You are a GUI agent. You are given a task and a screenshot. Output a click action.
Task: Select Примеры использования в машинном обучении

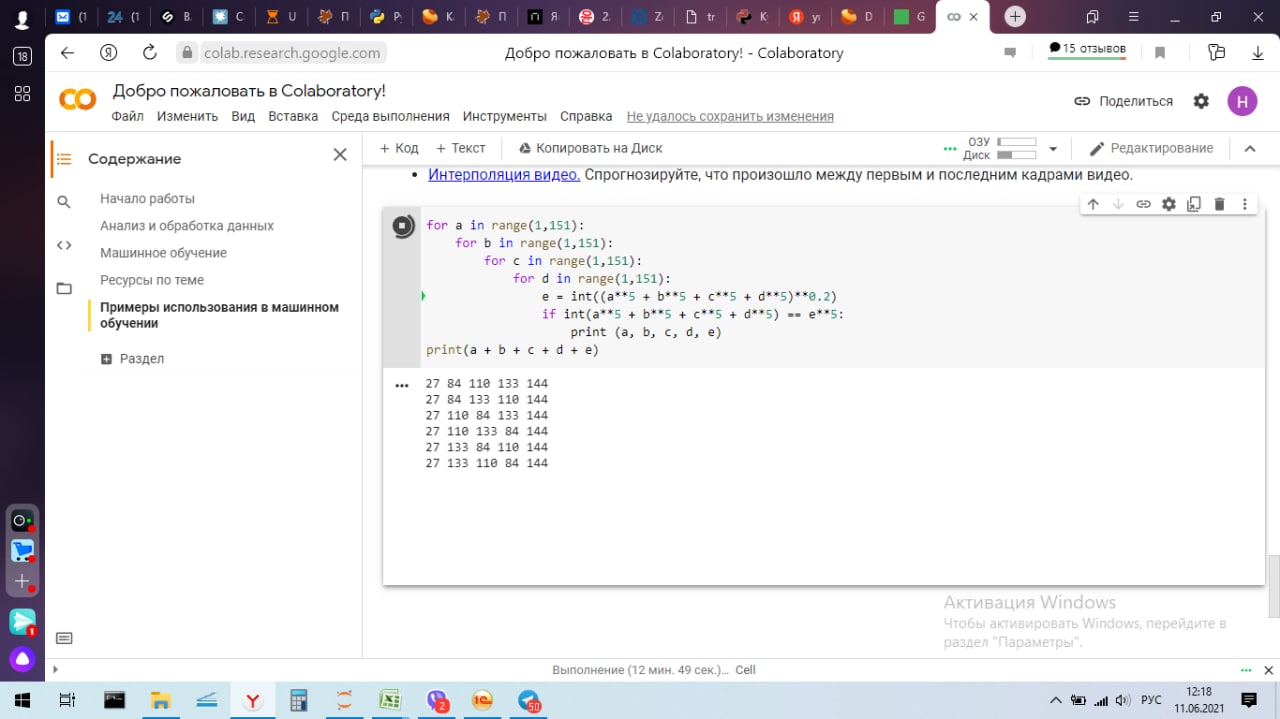[x=219, y=315]
